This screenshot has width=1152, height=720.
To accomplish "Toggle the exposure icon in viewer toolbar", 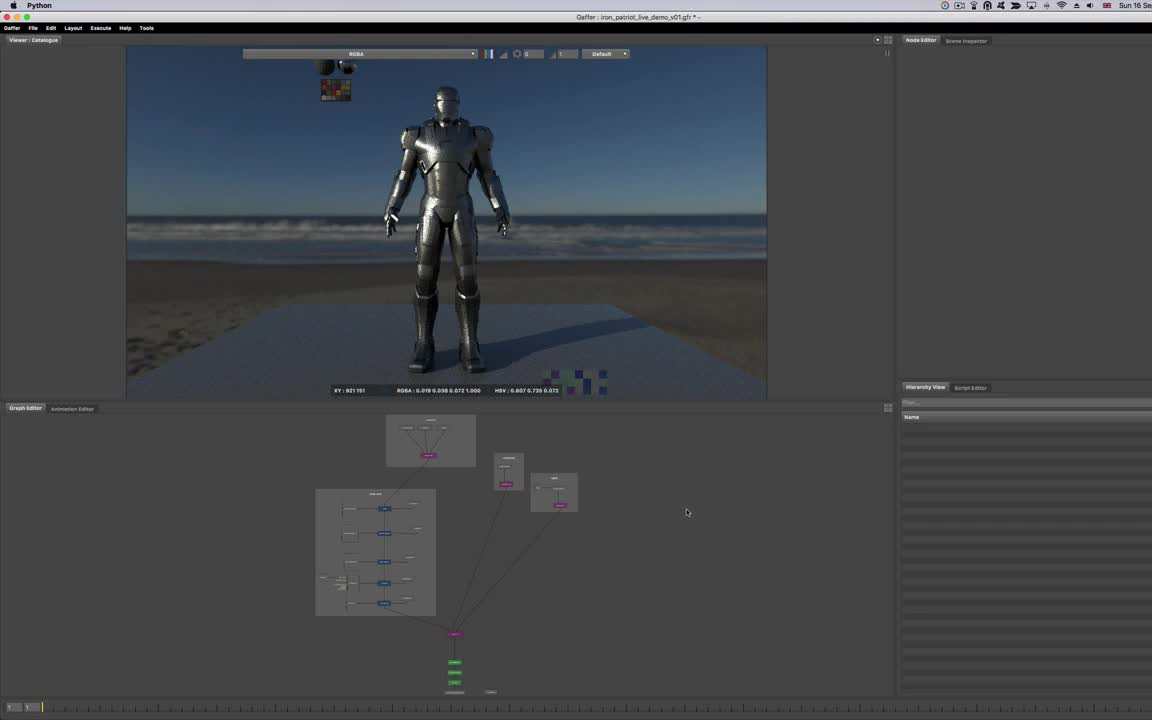I will pyautogui.click(x=517, y=54).
